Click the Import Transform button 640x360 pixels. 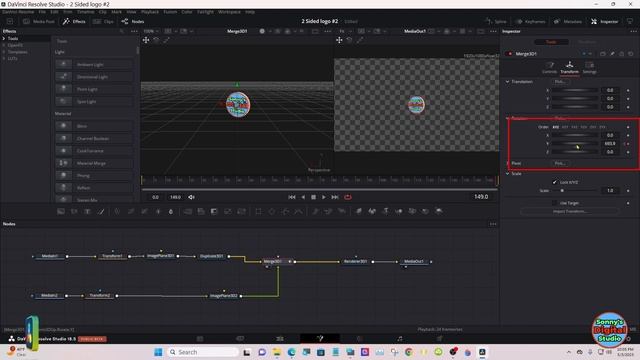coord(569,211)
